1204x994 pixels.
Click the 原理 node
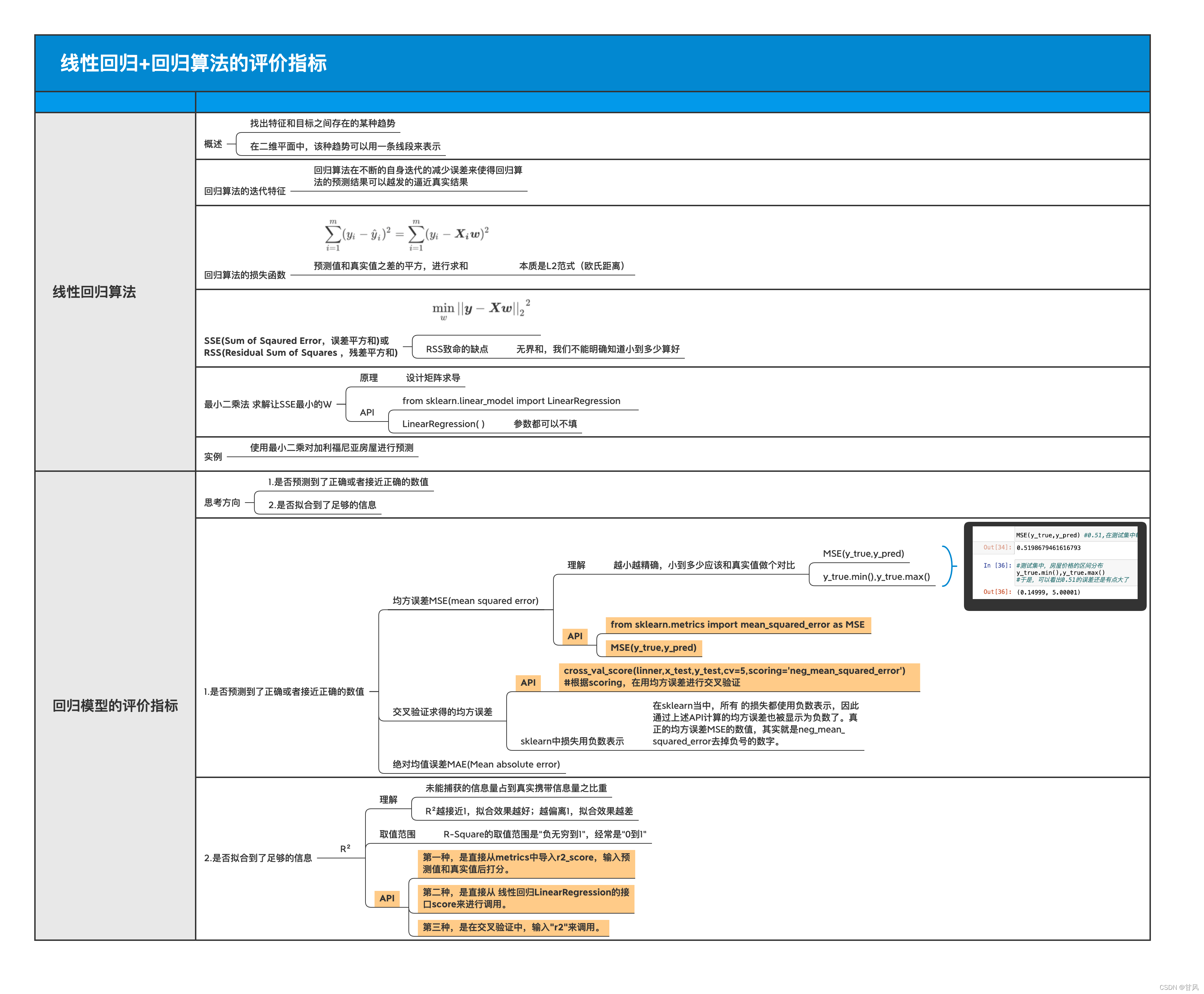(369, 378)
